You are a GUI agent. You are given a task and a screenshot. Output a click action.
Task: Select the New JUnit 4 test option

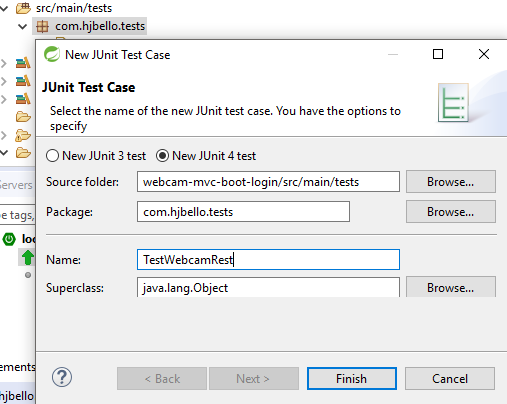(x=162, y=156)
